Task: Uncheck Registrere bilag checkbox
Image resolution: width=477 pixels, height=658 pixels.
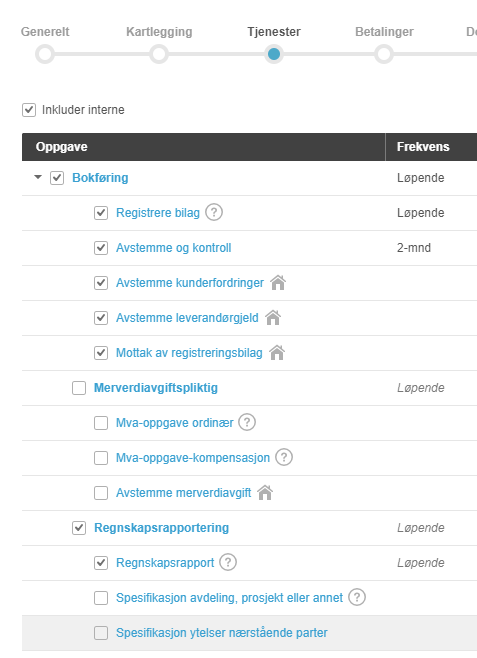Action: 101,213
